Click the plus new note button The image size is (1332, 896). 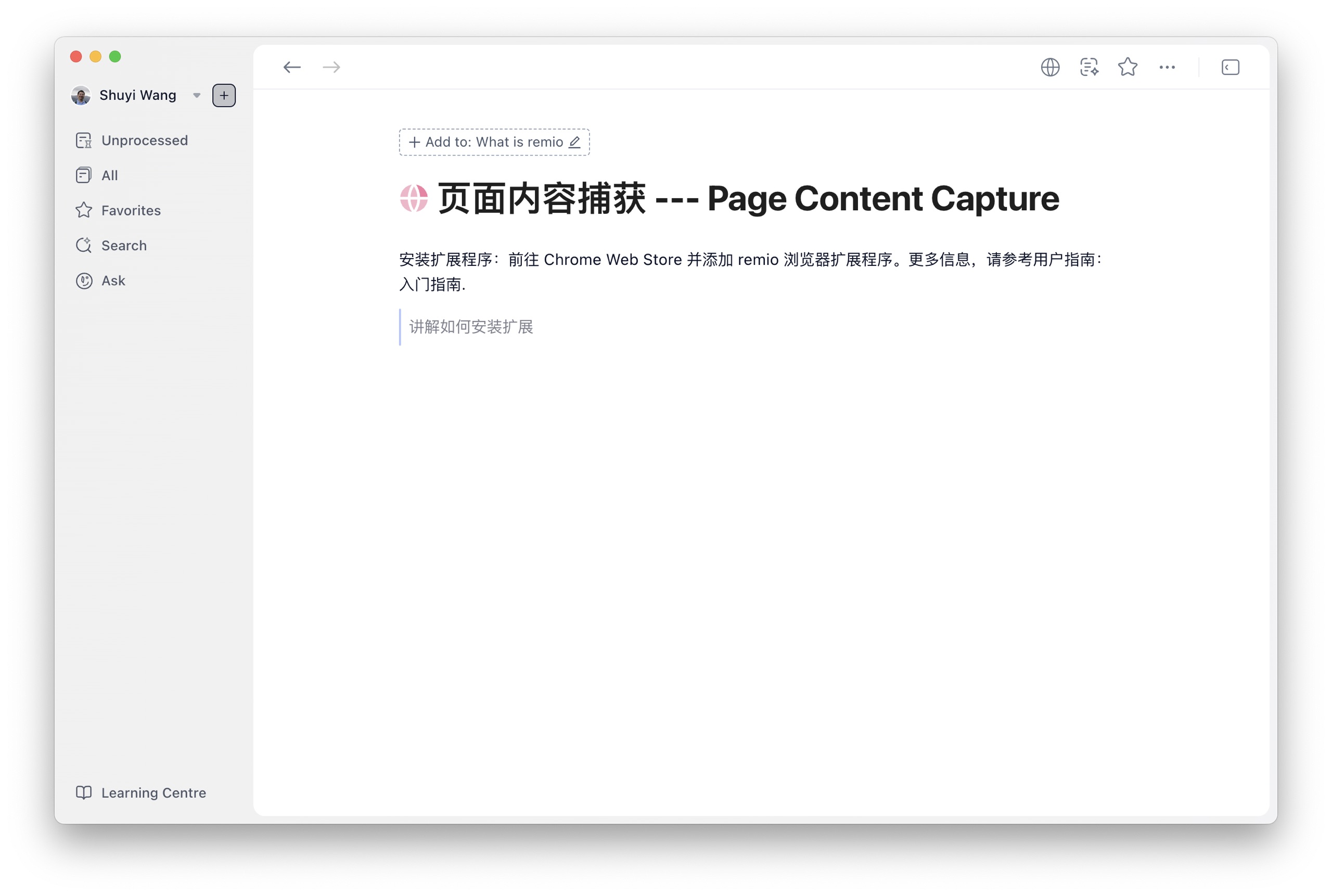click(x=224, y=95)
